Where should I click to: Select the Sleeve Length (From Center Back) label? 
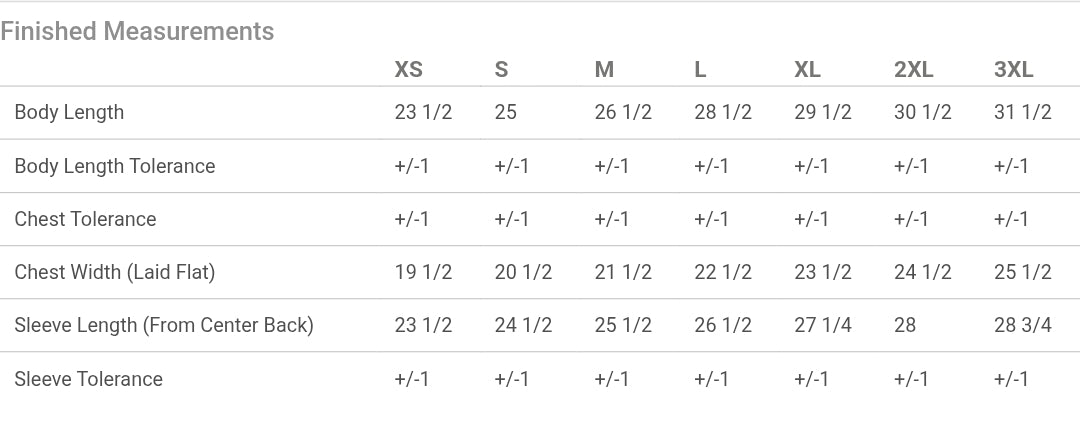(x=164, y=325)
